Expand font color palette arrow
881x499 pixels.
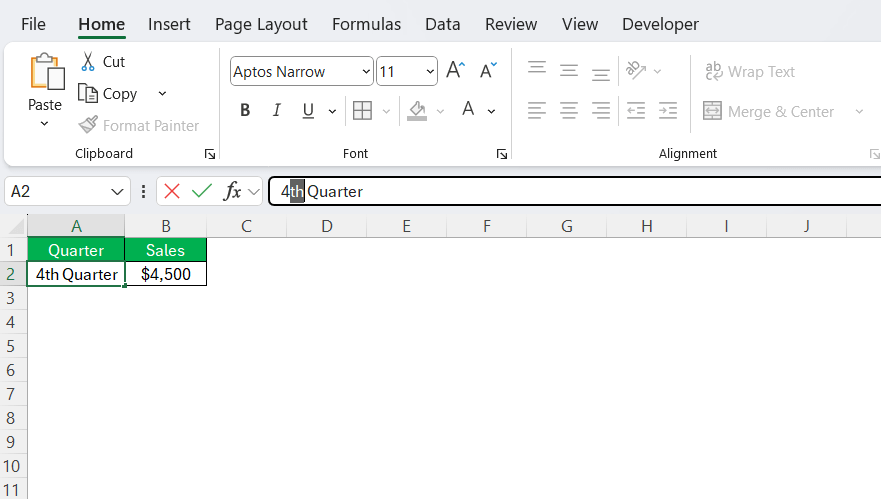(491, 111)
